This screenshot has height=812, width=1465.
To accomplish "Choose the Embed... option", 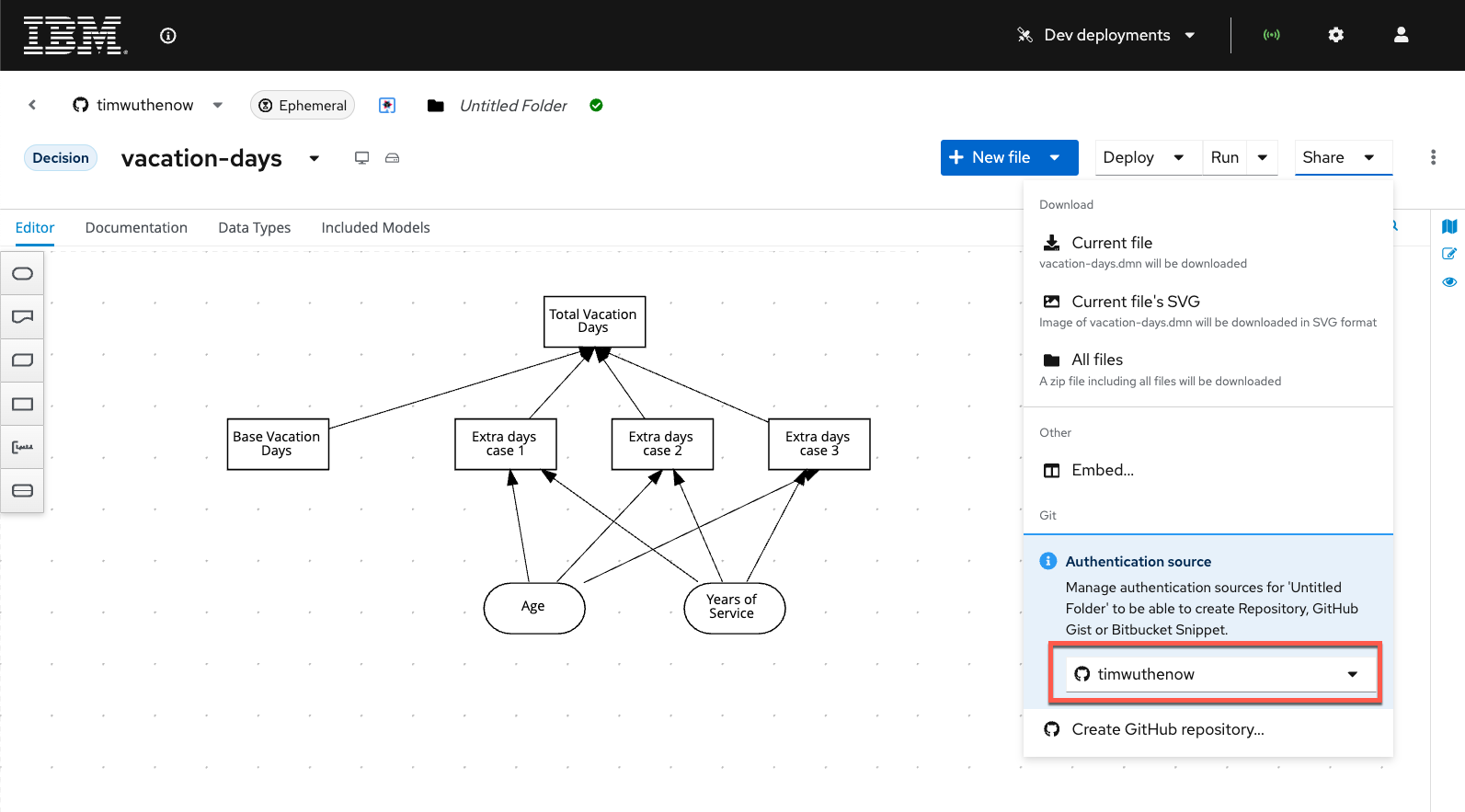I will pos(1207,470).
